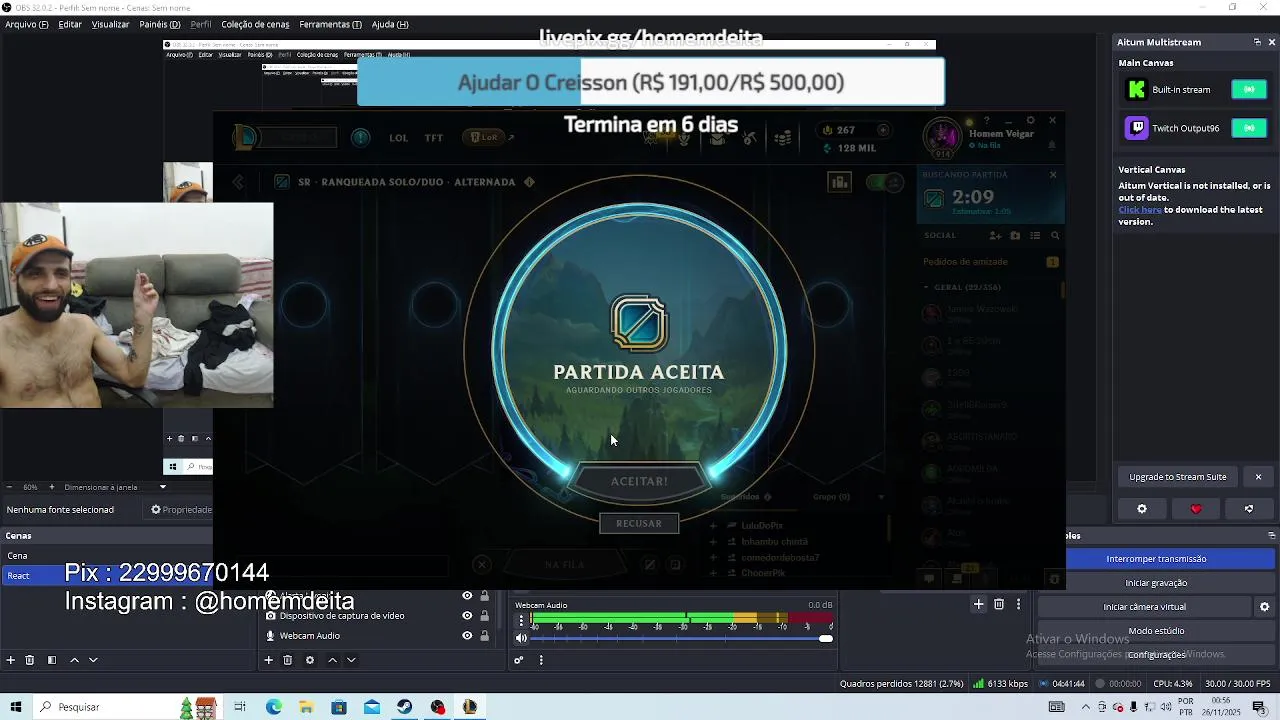Add a new source with plus icon
This screenshot has height=720, width=1280.
[268, 660]
